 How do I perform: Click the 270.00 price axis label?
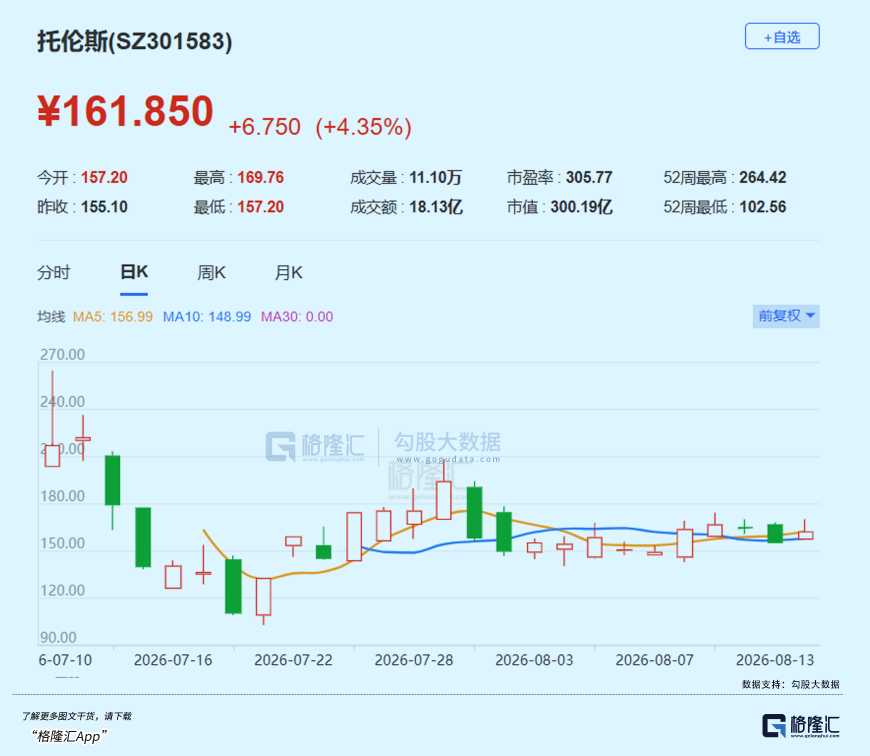tap(62, 354)
